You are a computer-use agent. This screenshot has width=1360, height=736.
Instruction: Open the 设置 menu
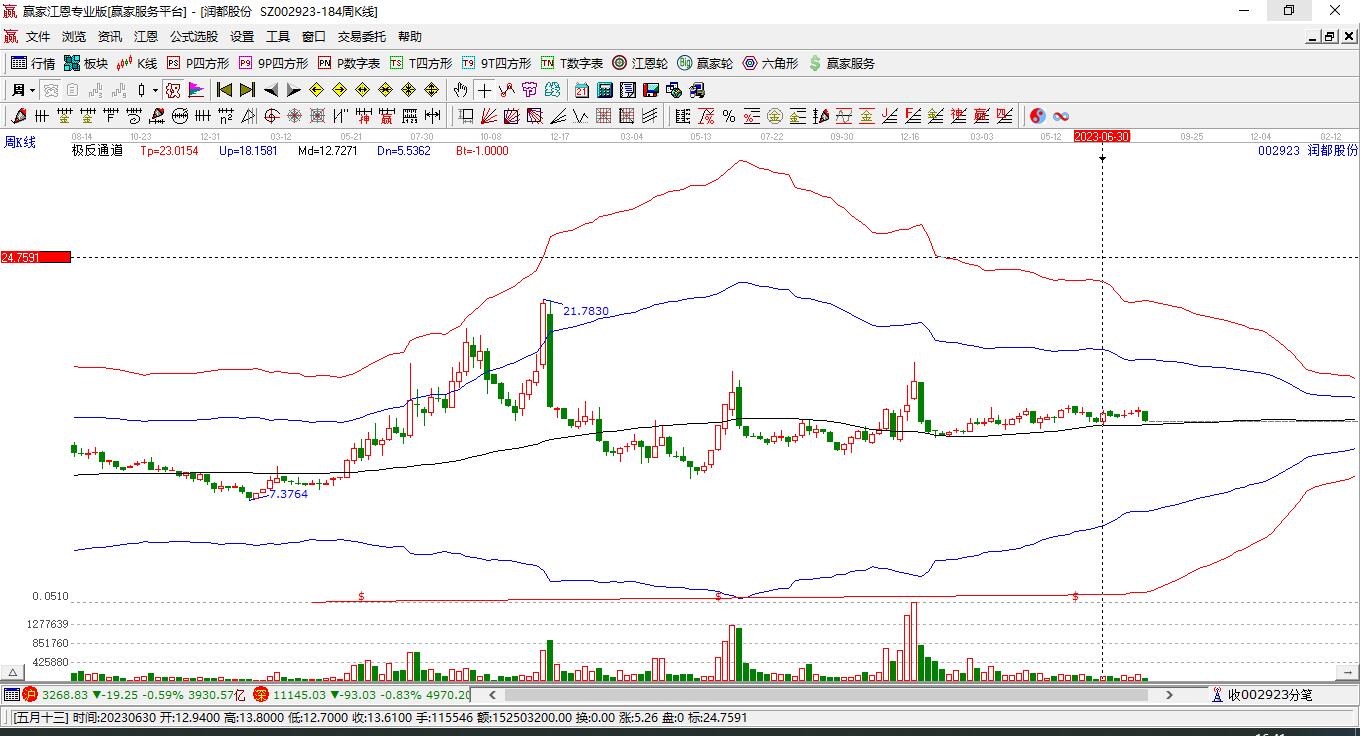(x=242, y=37)
